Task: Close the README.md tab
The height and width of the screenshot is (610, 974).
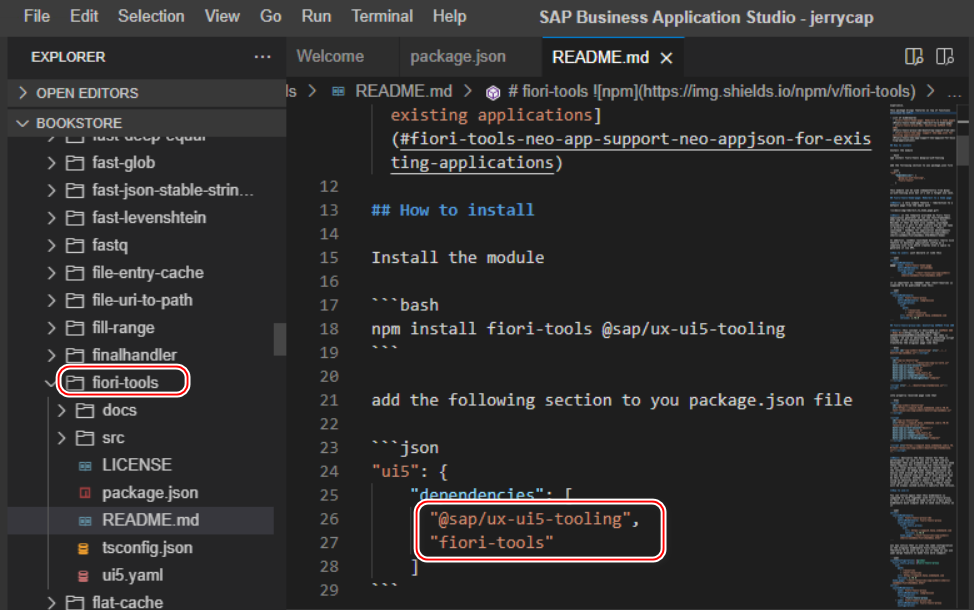Action: tap(667, 58)
